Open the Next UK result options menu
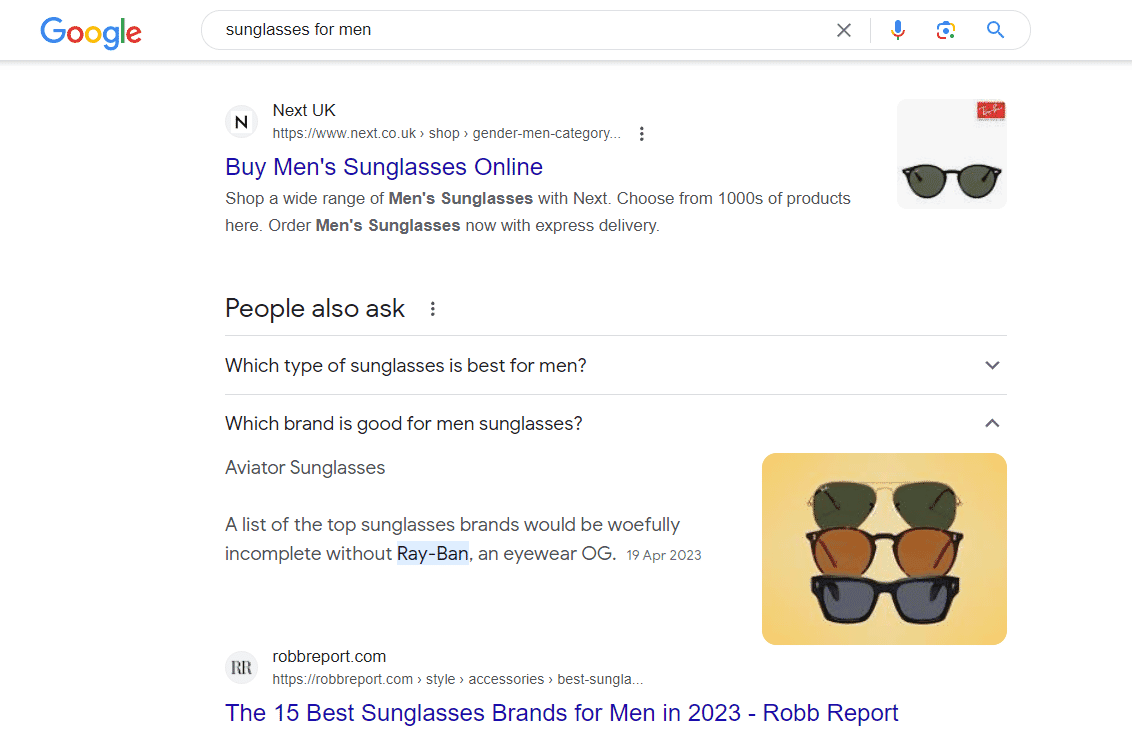Image resolution: width=1132 pixels, height=744 pixels. click(x=642, y=134)
